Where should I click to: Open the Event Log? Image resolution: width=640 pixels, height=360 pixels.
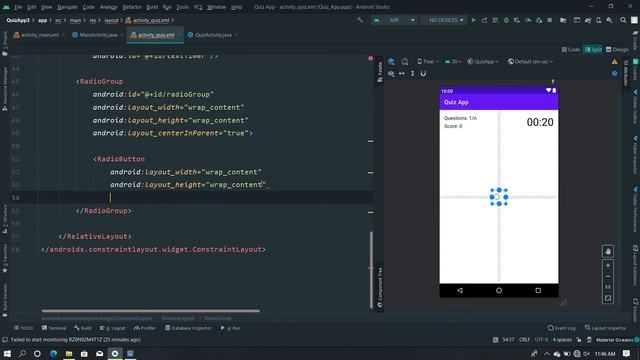click(x=562, y=328)
